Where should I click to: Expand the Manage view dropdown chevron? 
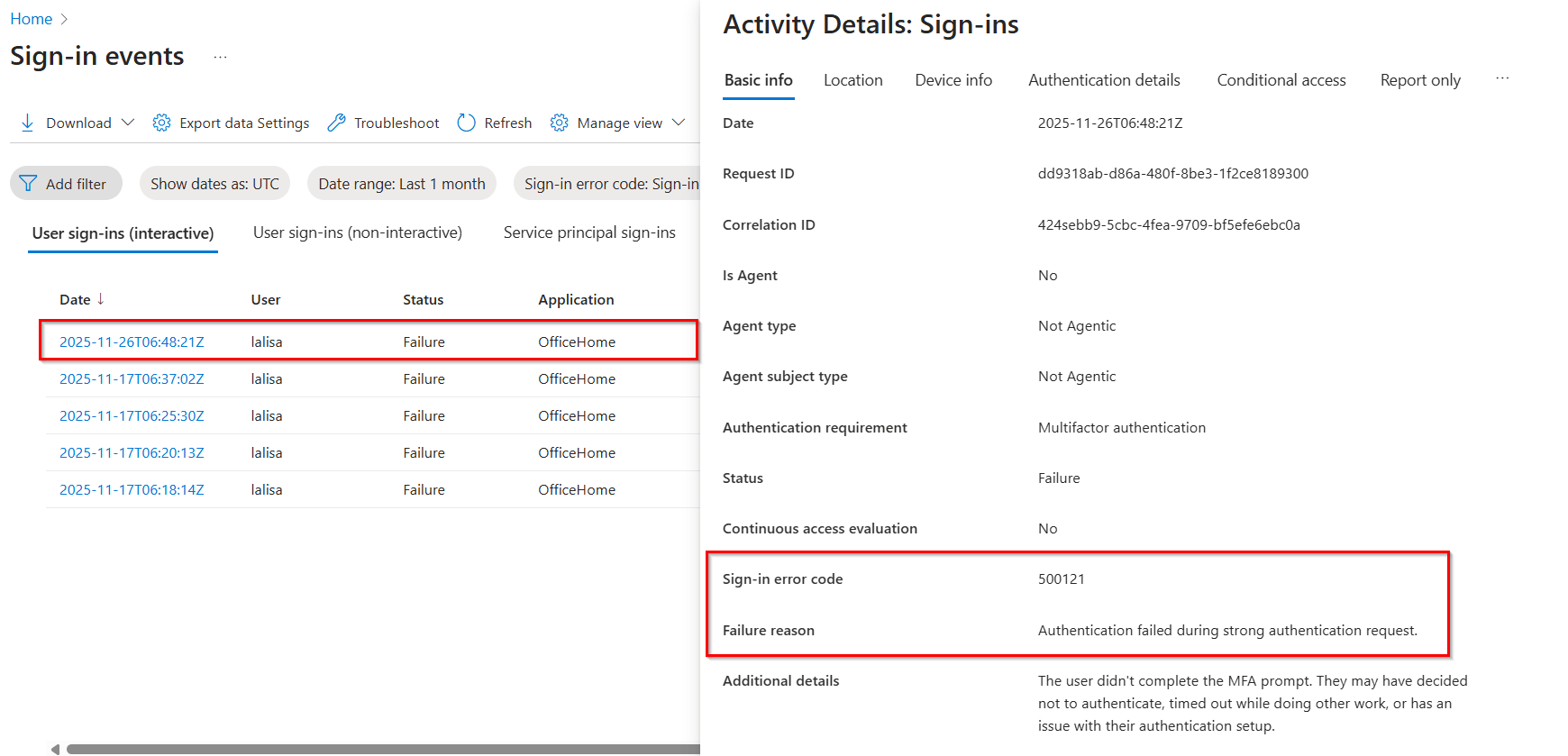click(679, 123)
